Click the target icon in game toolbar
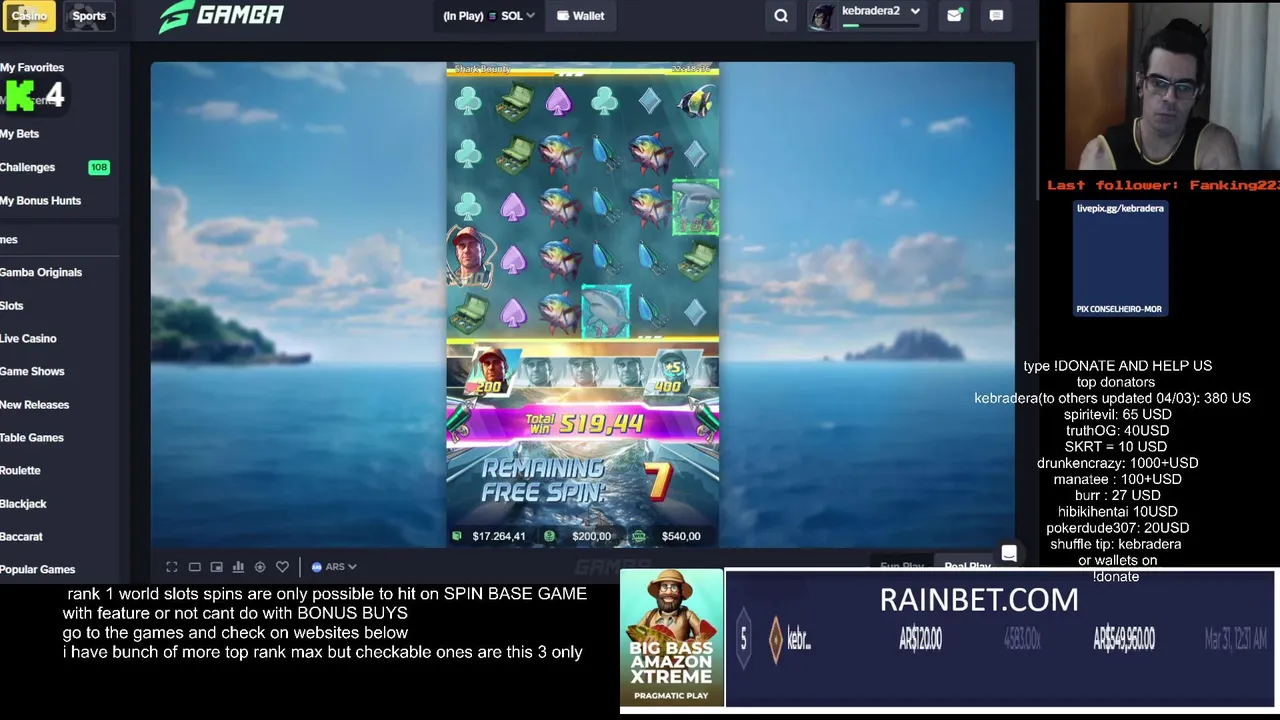This screenshot has height=720, width=1280. [260, 567]
